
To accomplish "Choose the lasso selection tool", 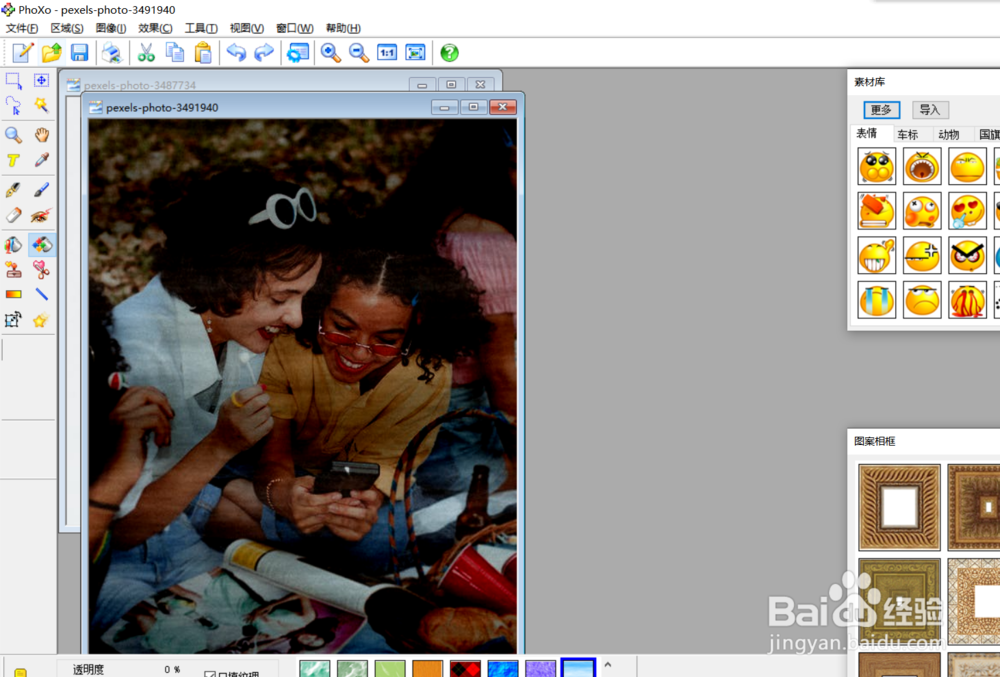I will tap(13, 105).
